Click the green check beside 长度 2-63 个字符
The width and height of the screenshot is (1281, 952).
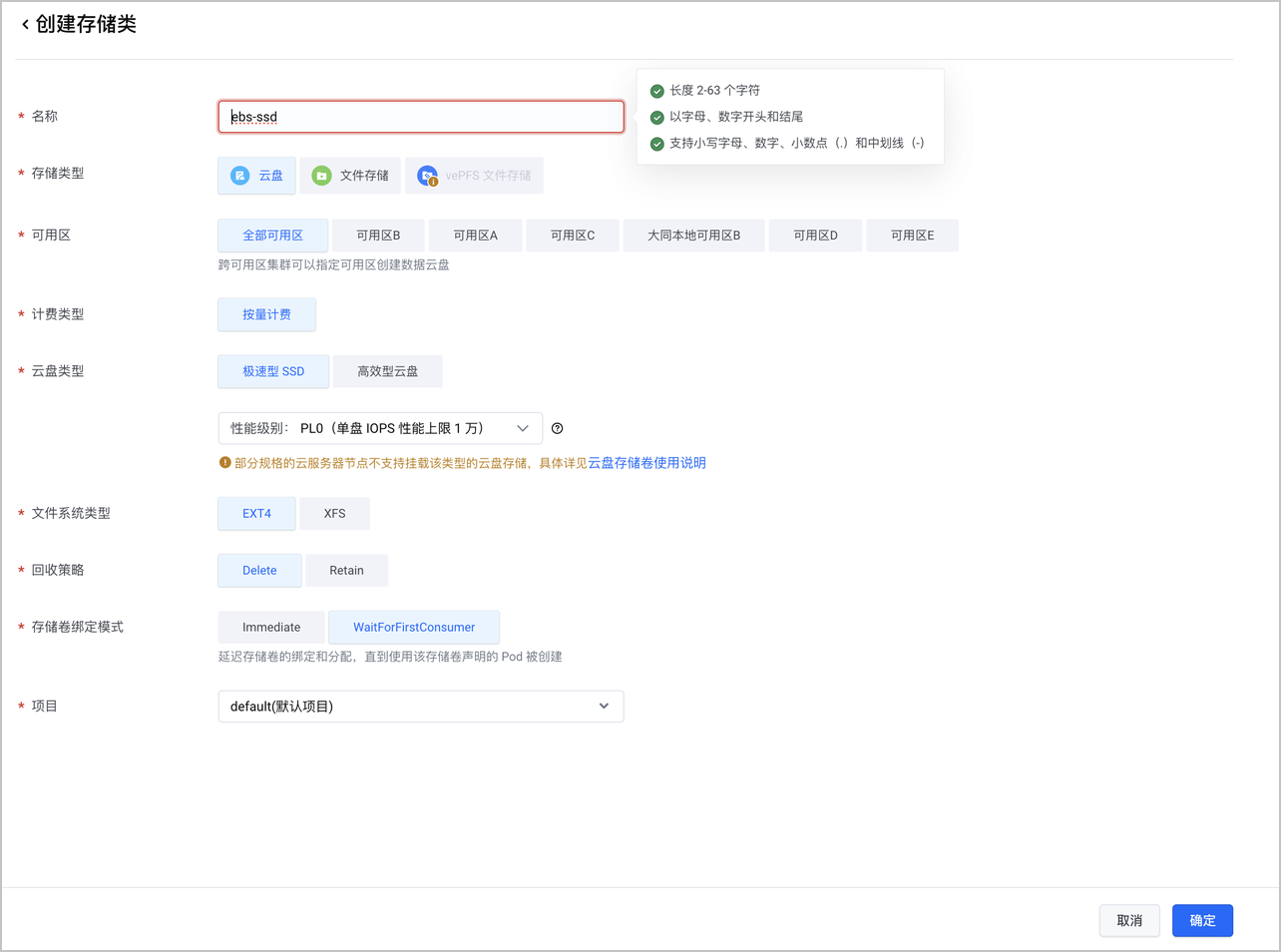tap(656, 91)
